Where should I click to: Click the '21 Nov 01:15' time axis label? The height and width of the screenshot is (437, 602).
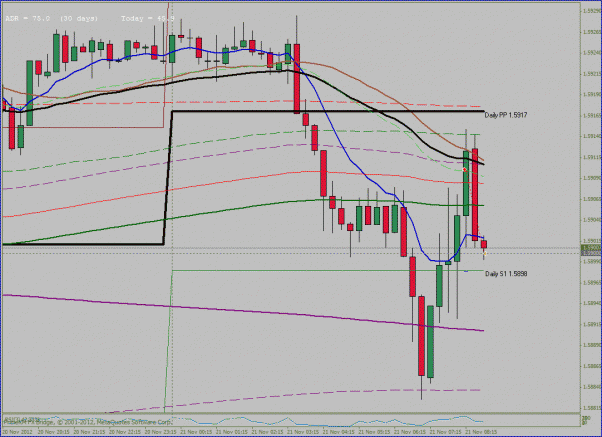tap(233, 432)
